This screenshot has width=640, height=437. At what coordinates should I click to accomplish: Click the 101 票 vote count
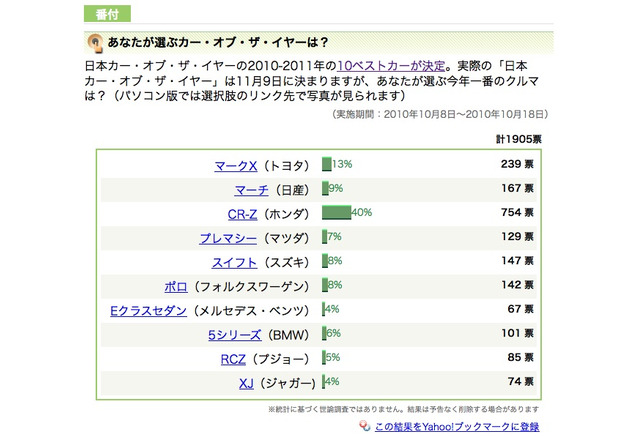coord(517,333)
